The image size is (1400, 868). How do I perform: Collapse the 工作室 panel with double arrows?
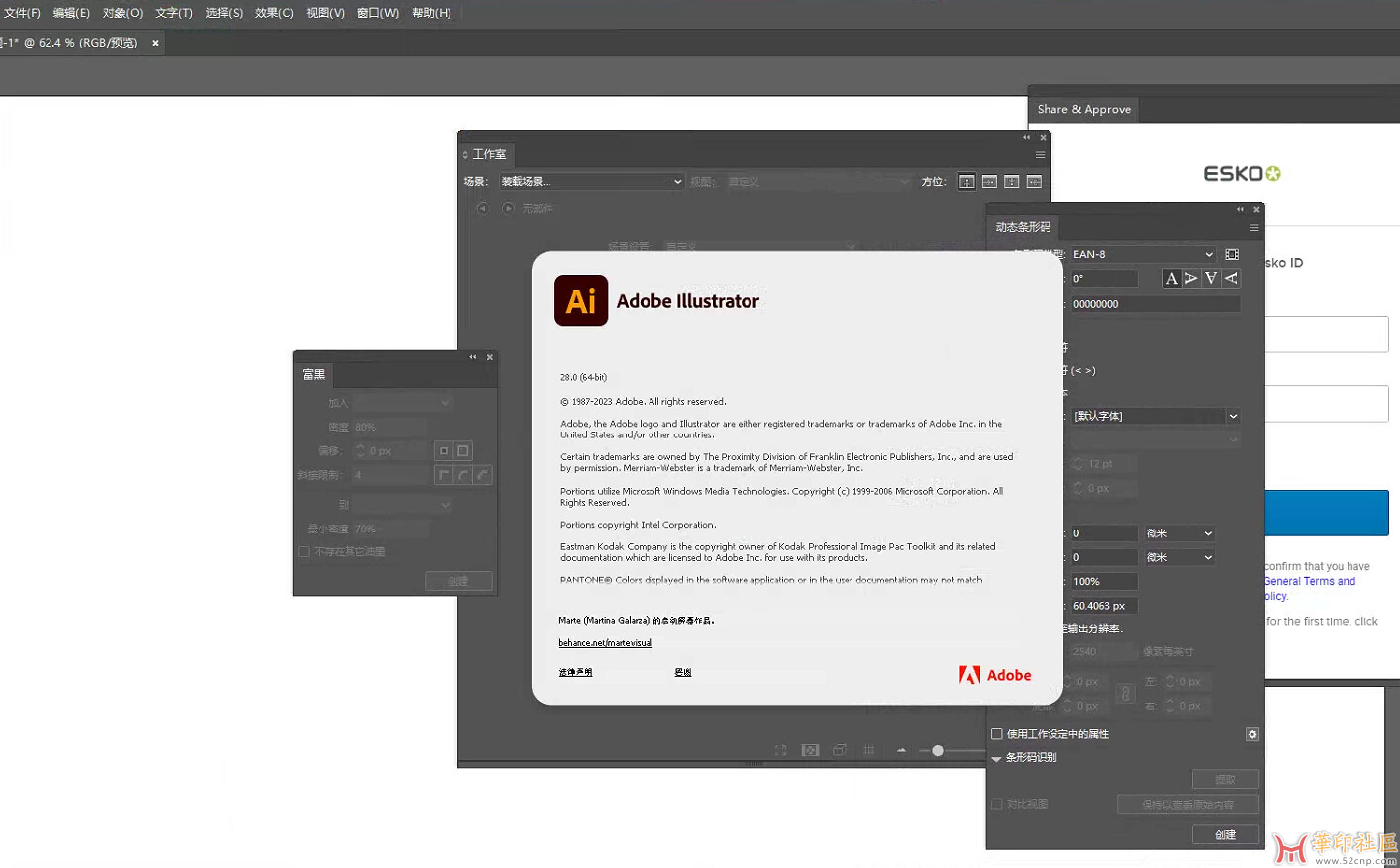click(1027, 138)
